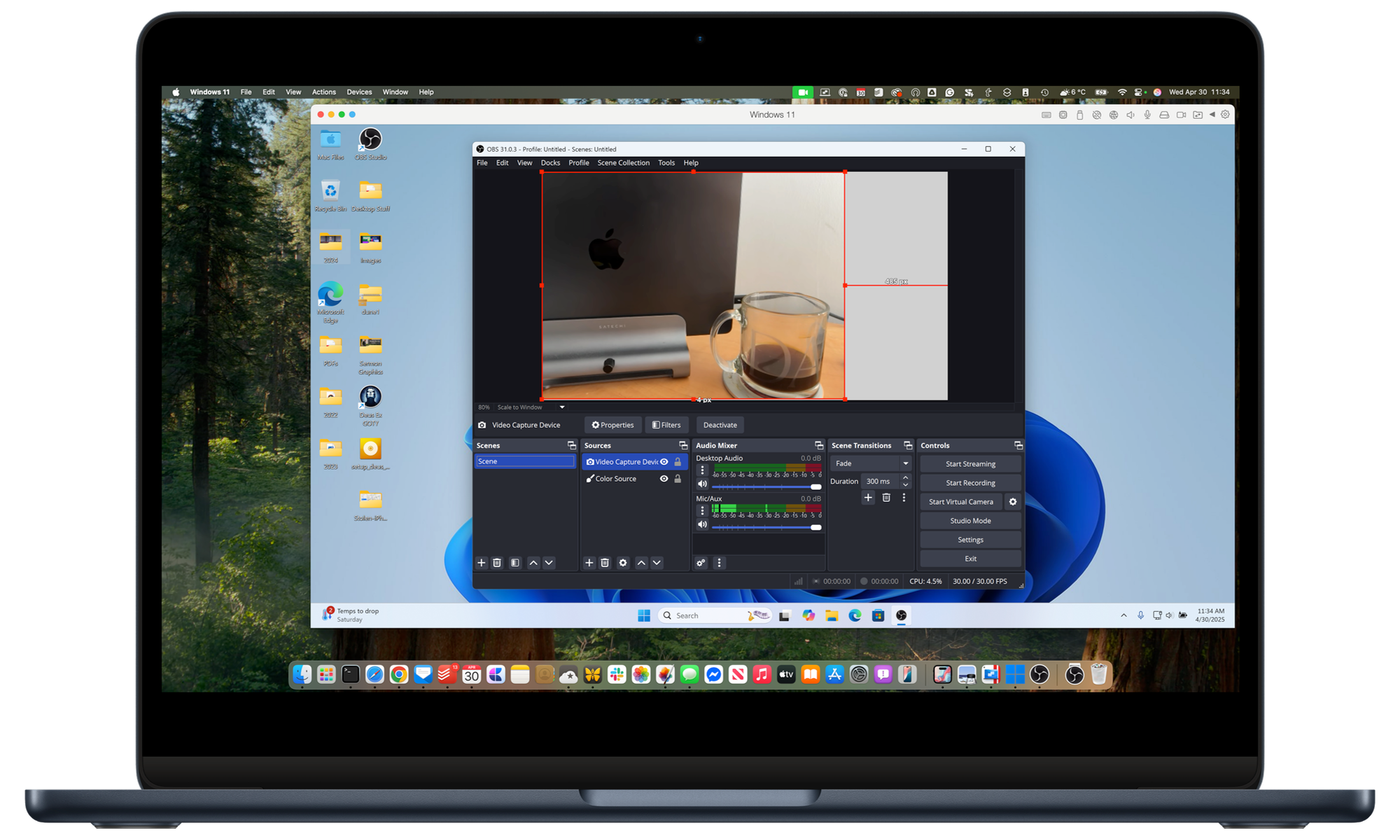Click Start Streaming
Viewport: 1400px width, 840px height.
pos(970,464)
